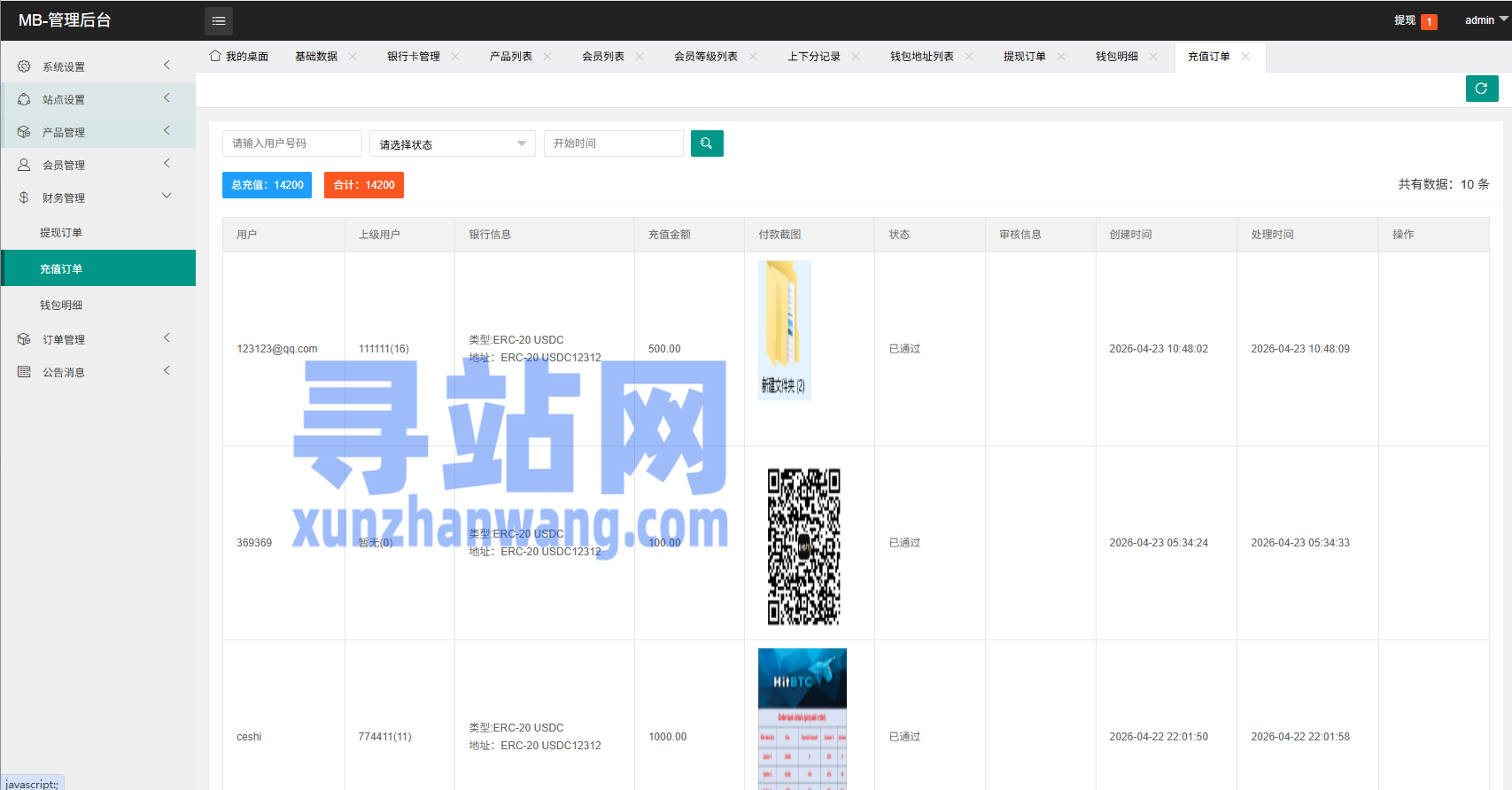
Task: Click the green search magnifier button
Action: pyautogui.click(x=707, y=143)
